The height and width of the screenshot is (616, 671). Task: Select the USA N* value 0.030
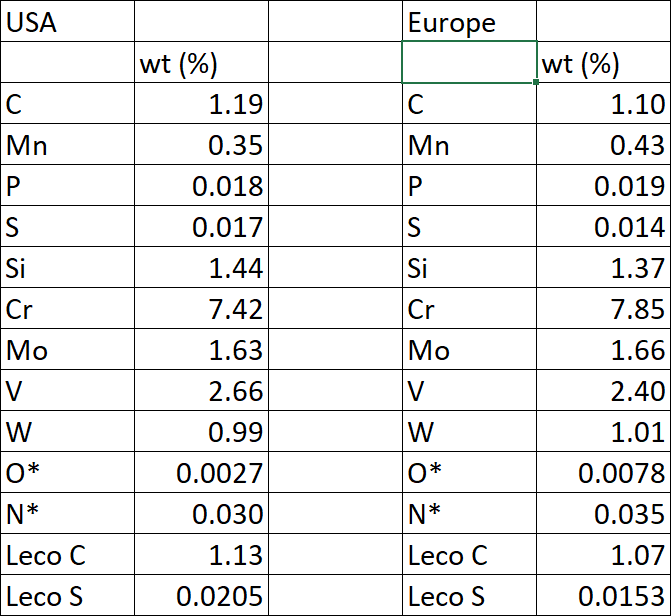pos(200,514)
